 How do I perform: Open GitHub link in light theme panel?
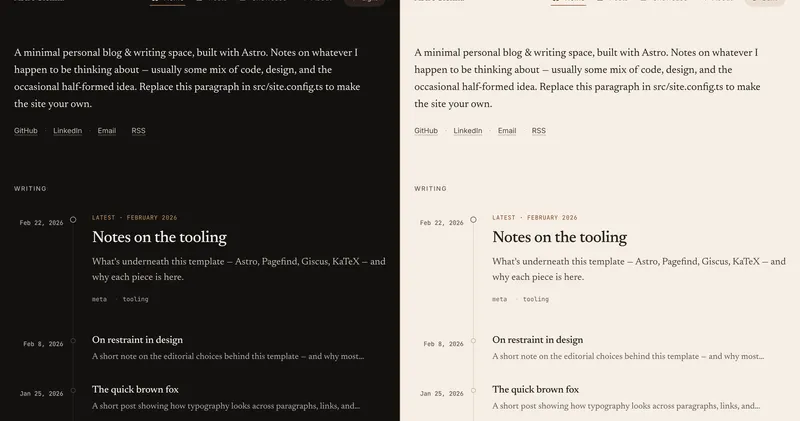click(426, 131)
